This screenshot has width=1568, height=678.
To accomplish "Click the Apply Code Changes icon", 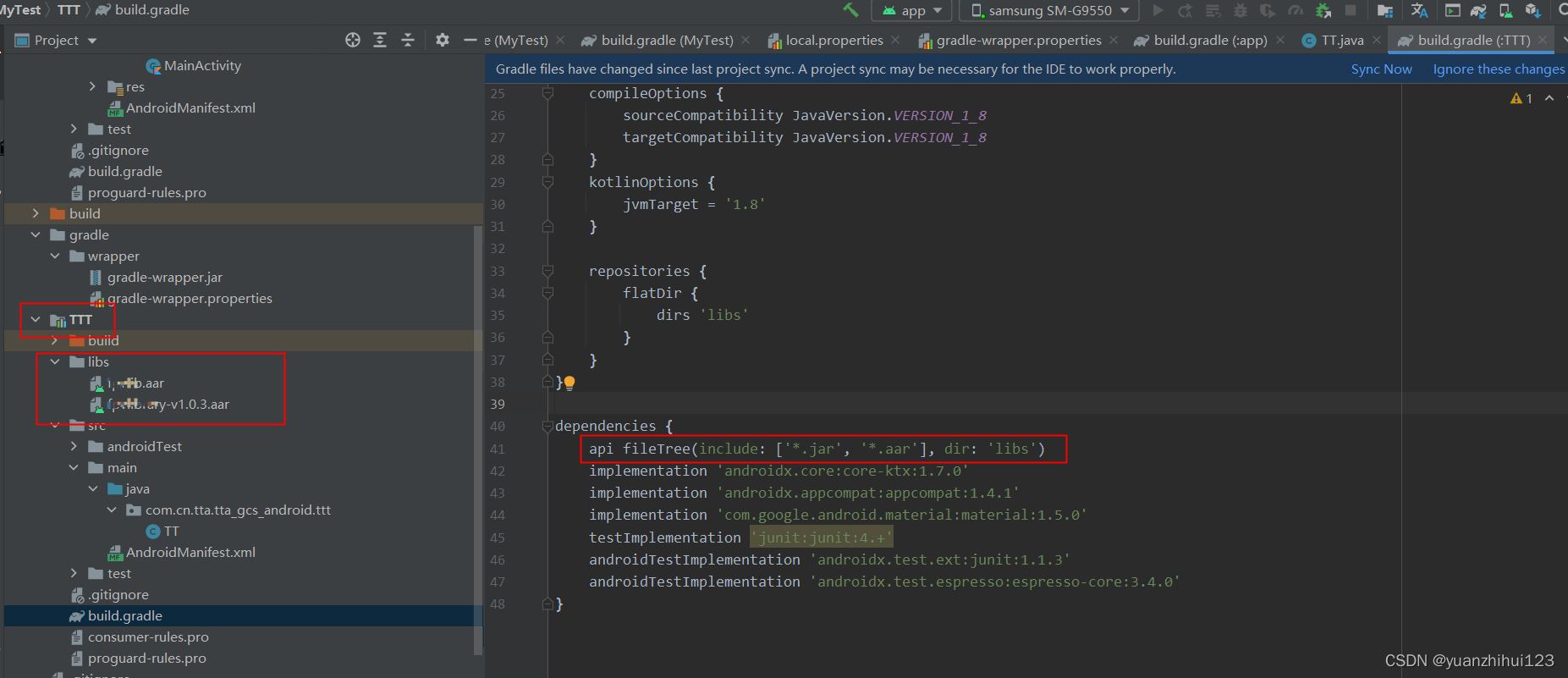I will (1213, 10).
